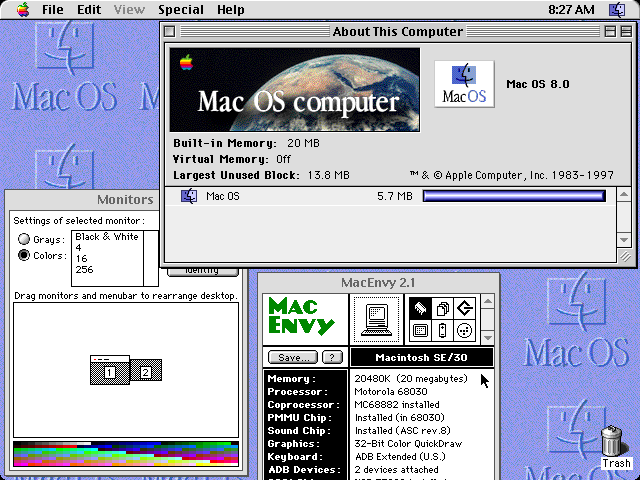Click the Coprocessor label in MacEnvy
Image resolution: width=640 pixels, height=480 pixels.
pyautogui.click(x=304, y=405)
